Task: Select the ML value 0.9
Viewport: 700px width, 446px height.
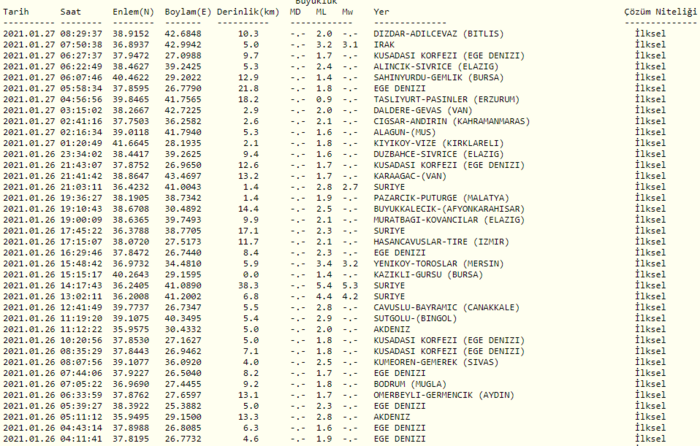Action: tap(324, 100)
